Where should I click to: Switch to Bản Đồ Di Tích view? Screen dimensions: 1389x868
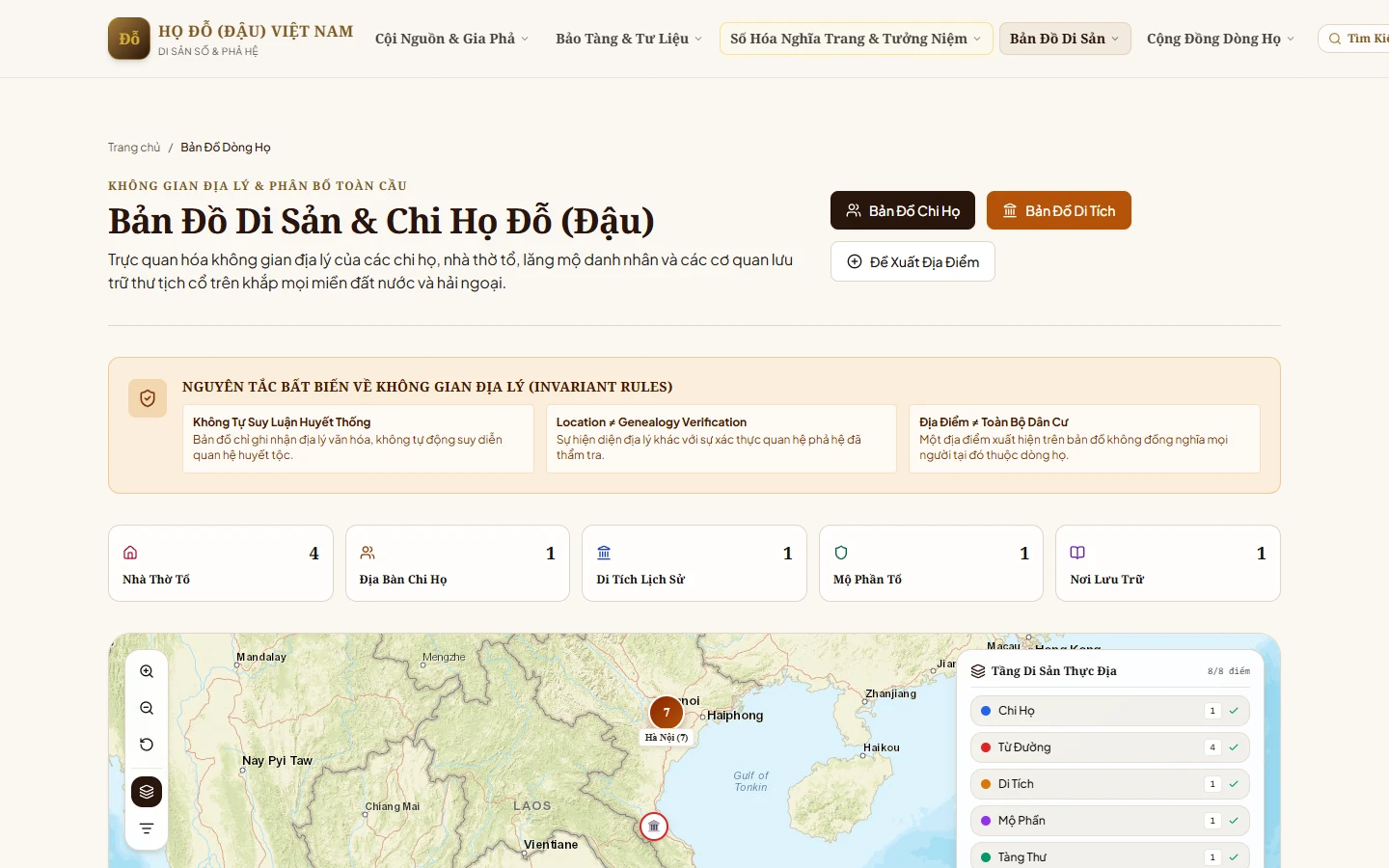1058,210
